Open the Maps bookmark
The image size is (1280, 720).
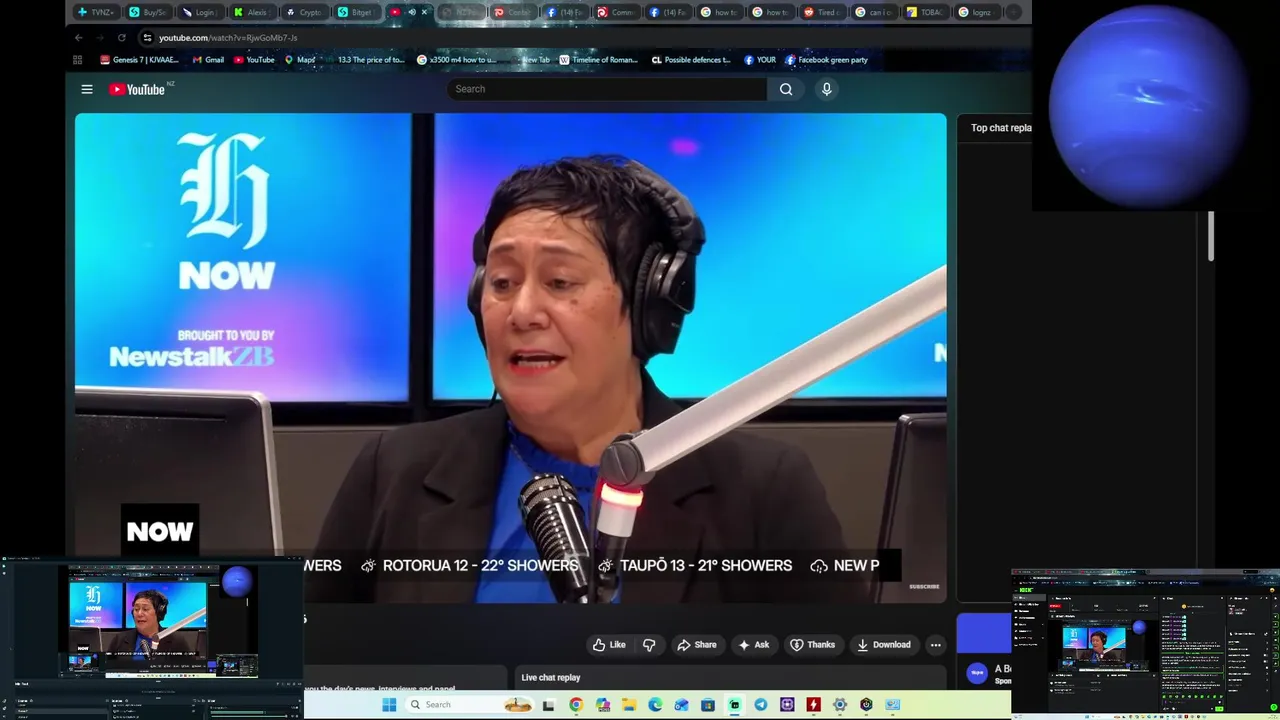300,60
